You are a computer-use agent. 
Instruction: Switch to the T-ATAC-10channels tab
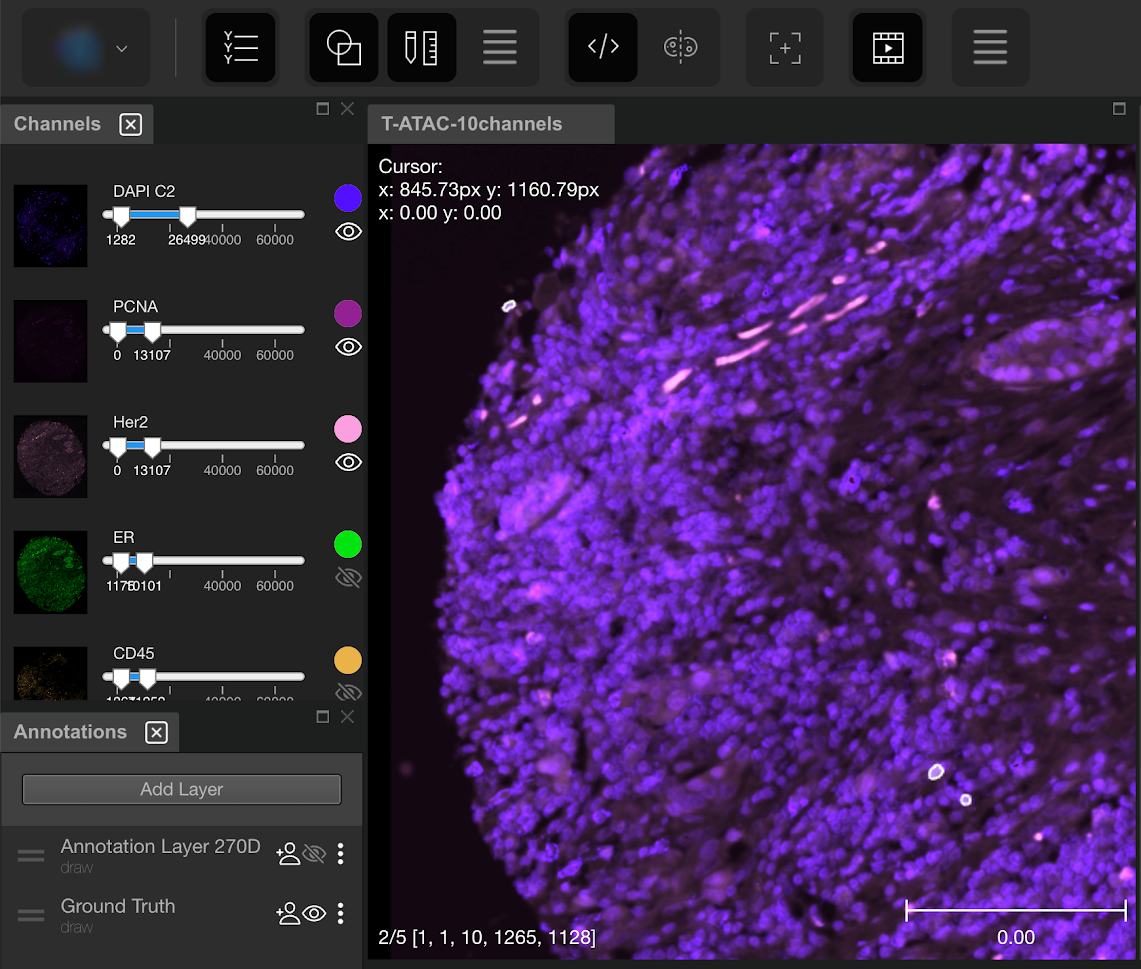click(x=472, y=124)
